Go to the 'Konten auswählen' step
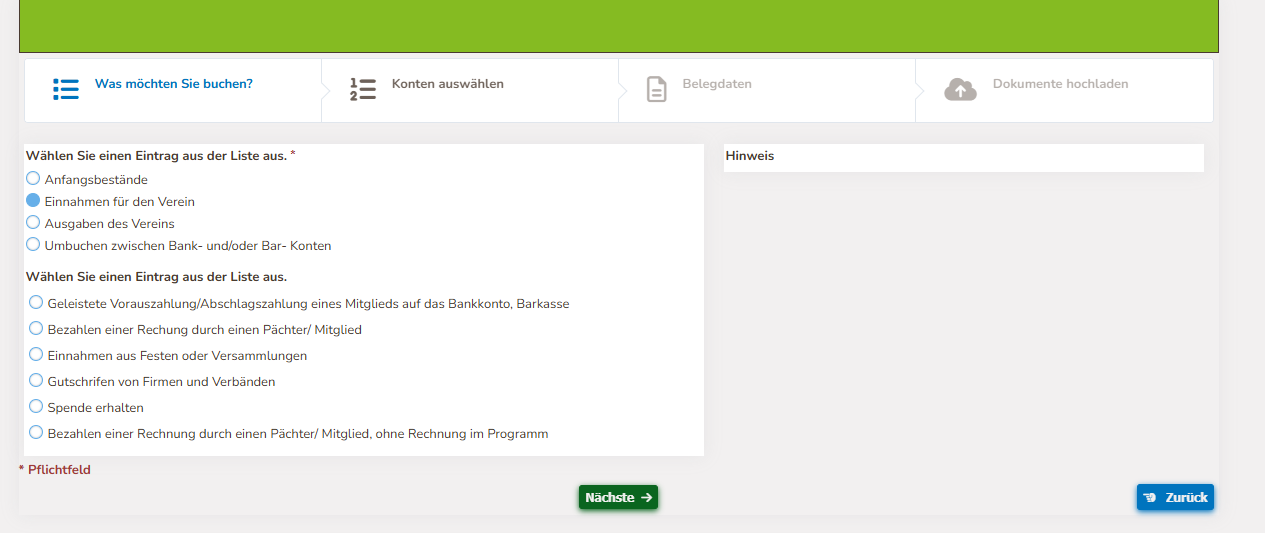Screen dimensions: 1265x533 [447, 84]
